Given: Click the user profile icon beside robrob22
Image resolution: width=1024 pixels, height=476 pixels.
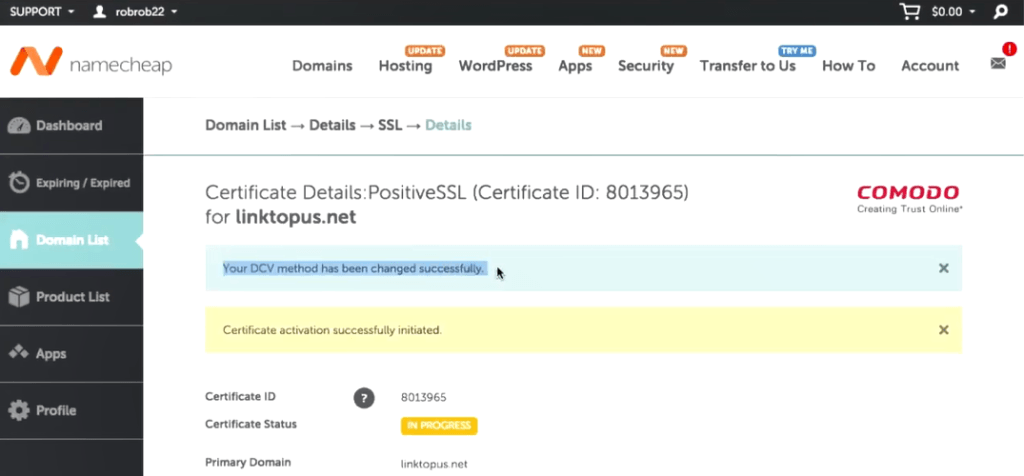Looking at the screenshot, I should [99, 12].
